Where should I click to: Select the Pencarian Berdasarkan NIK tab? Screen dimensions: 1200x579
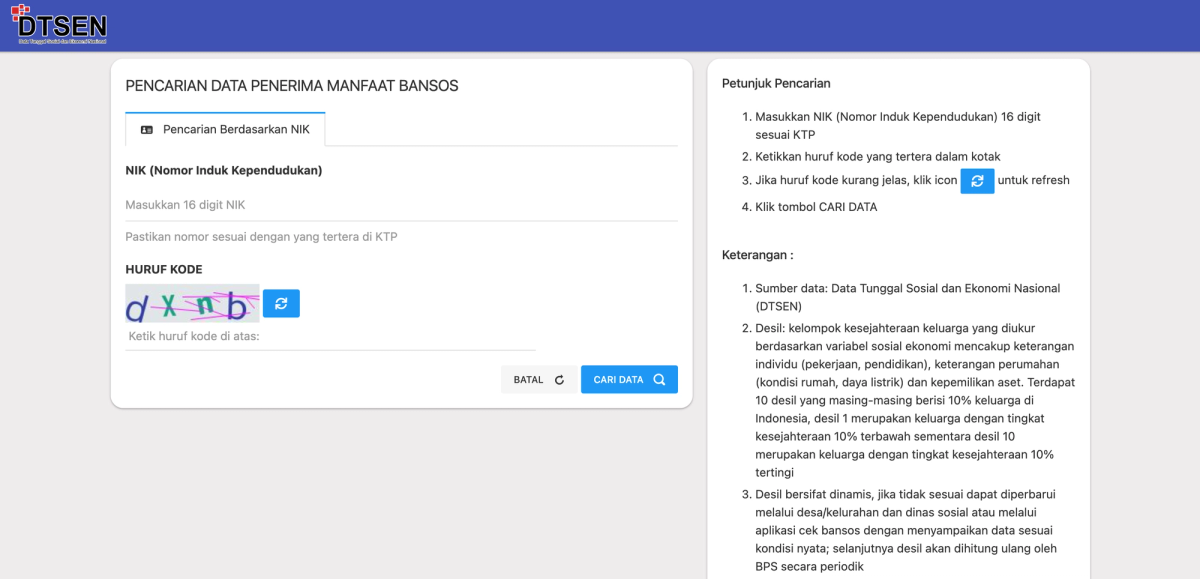point(225,130)
